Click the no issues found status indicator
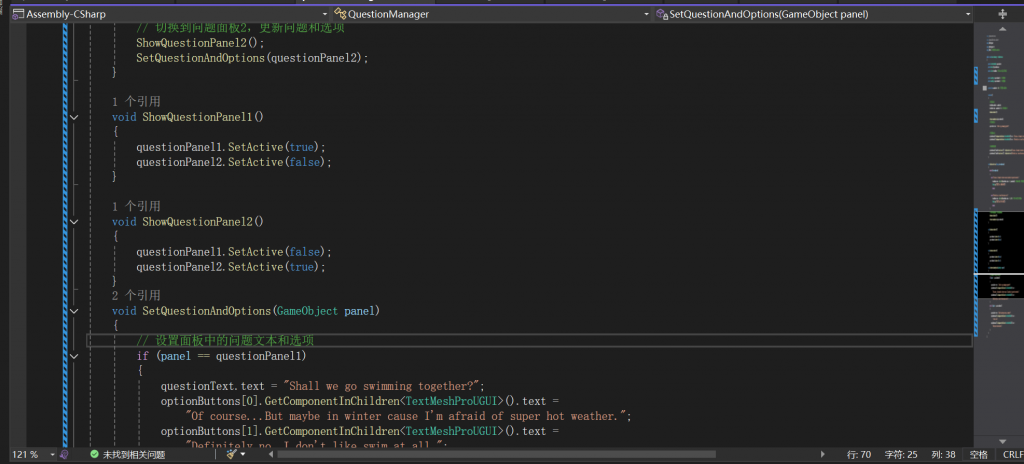 (x=127, y=454)
